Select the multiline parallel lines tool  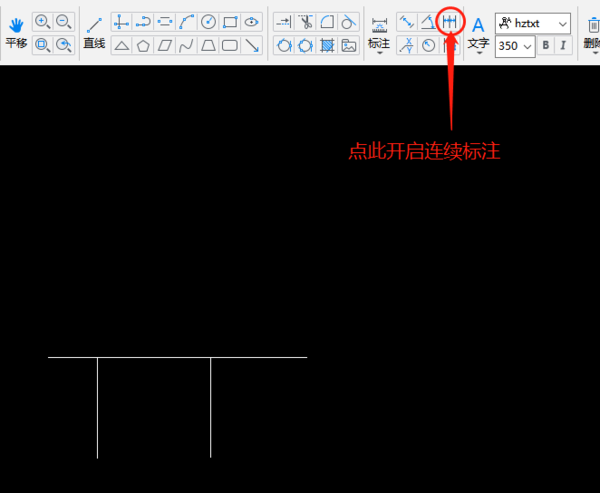(x=165, y=22)
